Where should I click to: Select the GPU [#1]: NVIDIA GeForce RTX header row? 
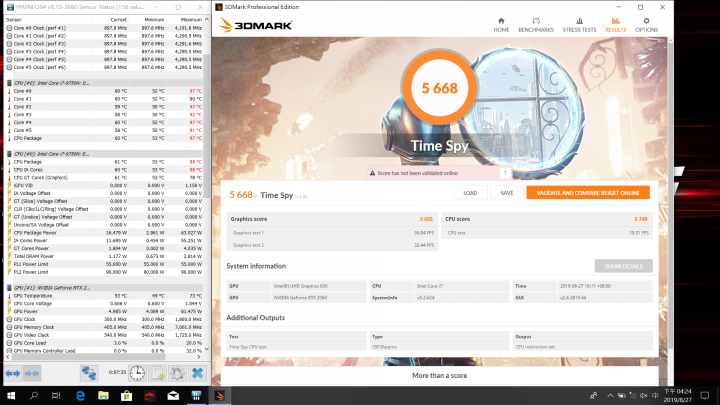(104, 288)
